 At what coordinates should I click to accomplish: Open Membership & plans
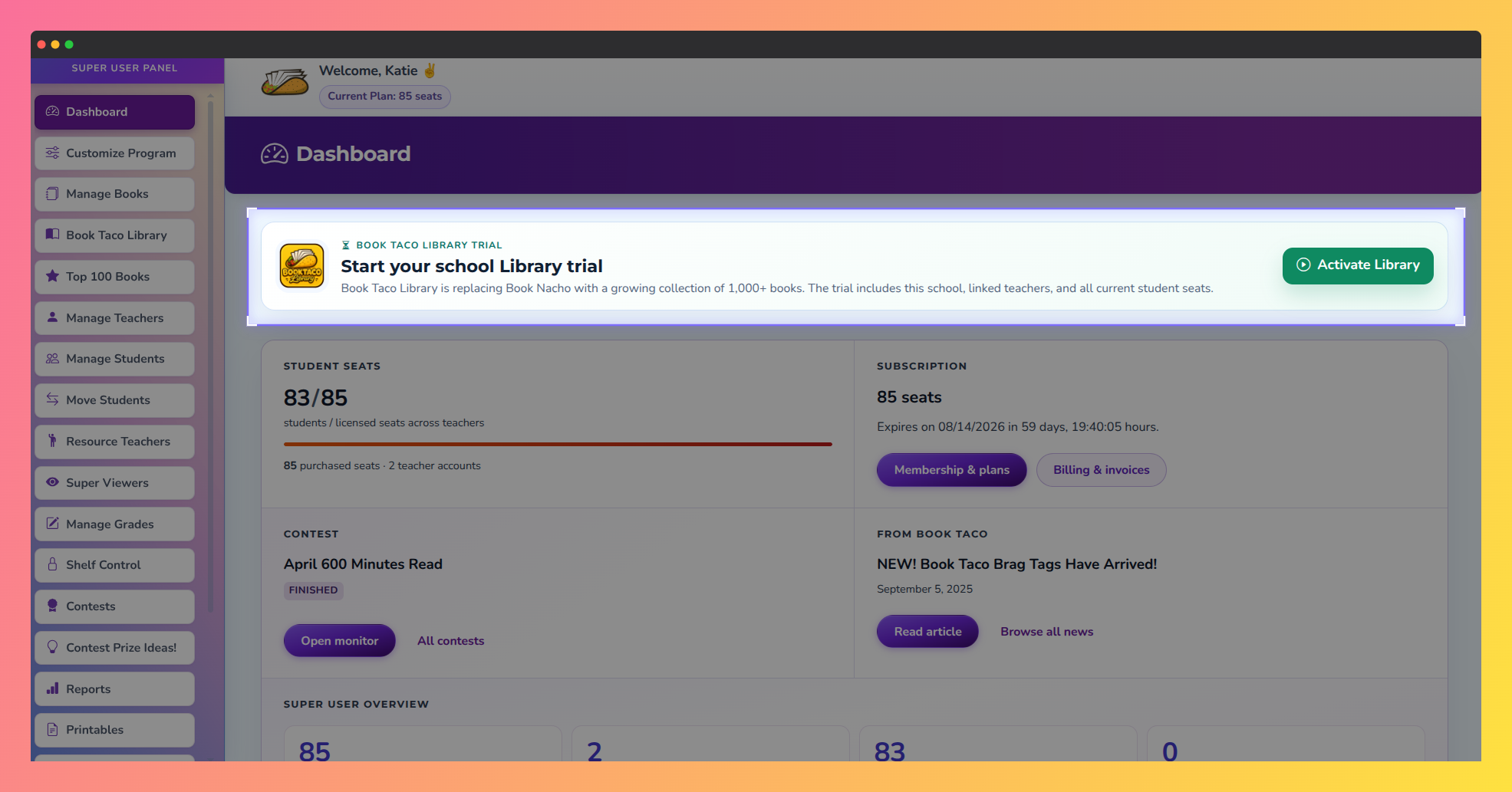point(951,470)
